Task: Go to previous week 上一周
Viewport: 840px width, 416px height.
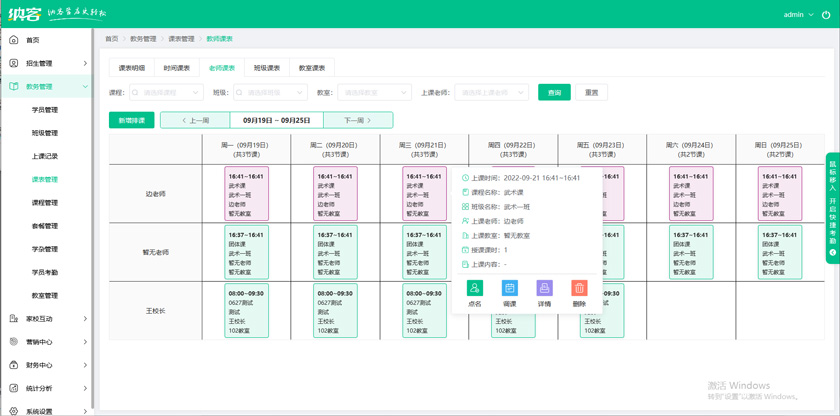Action: [x=195, y=120]
